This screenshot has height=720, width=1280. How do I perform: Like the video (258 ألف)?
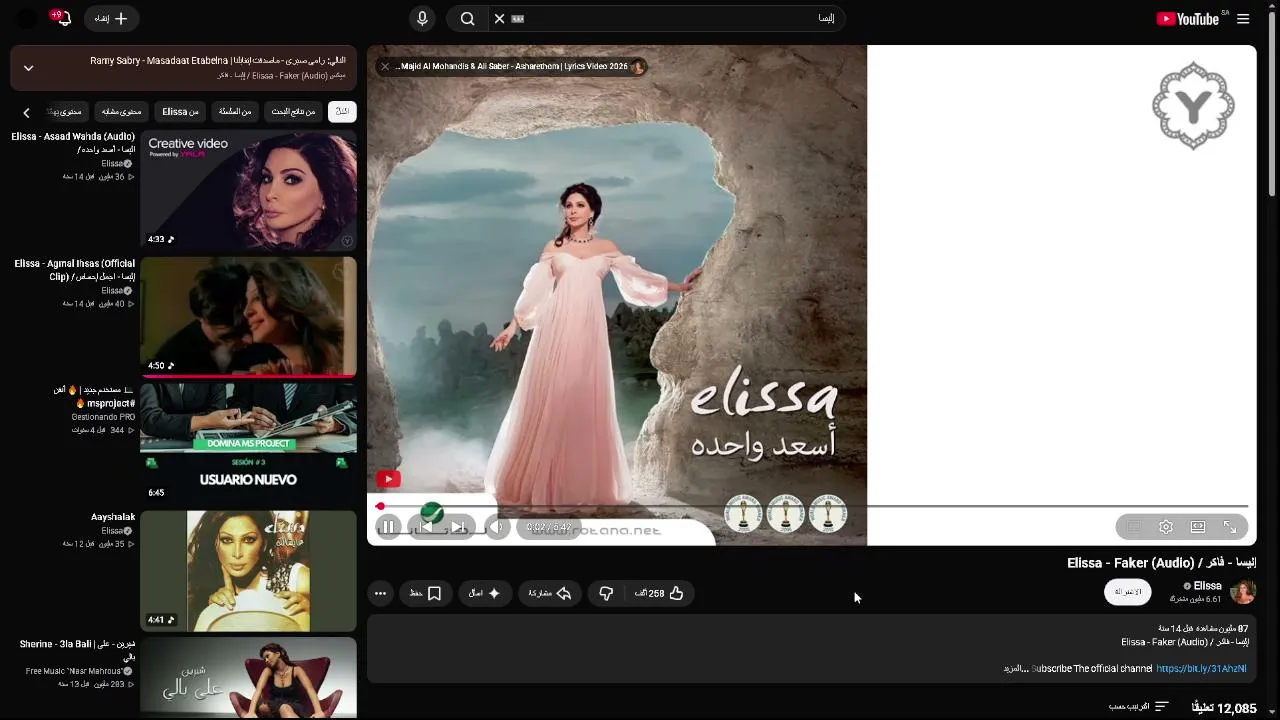(x=660, y=593)
